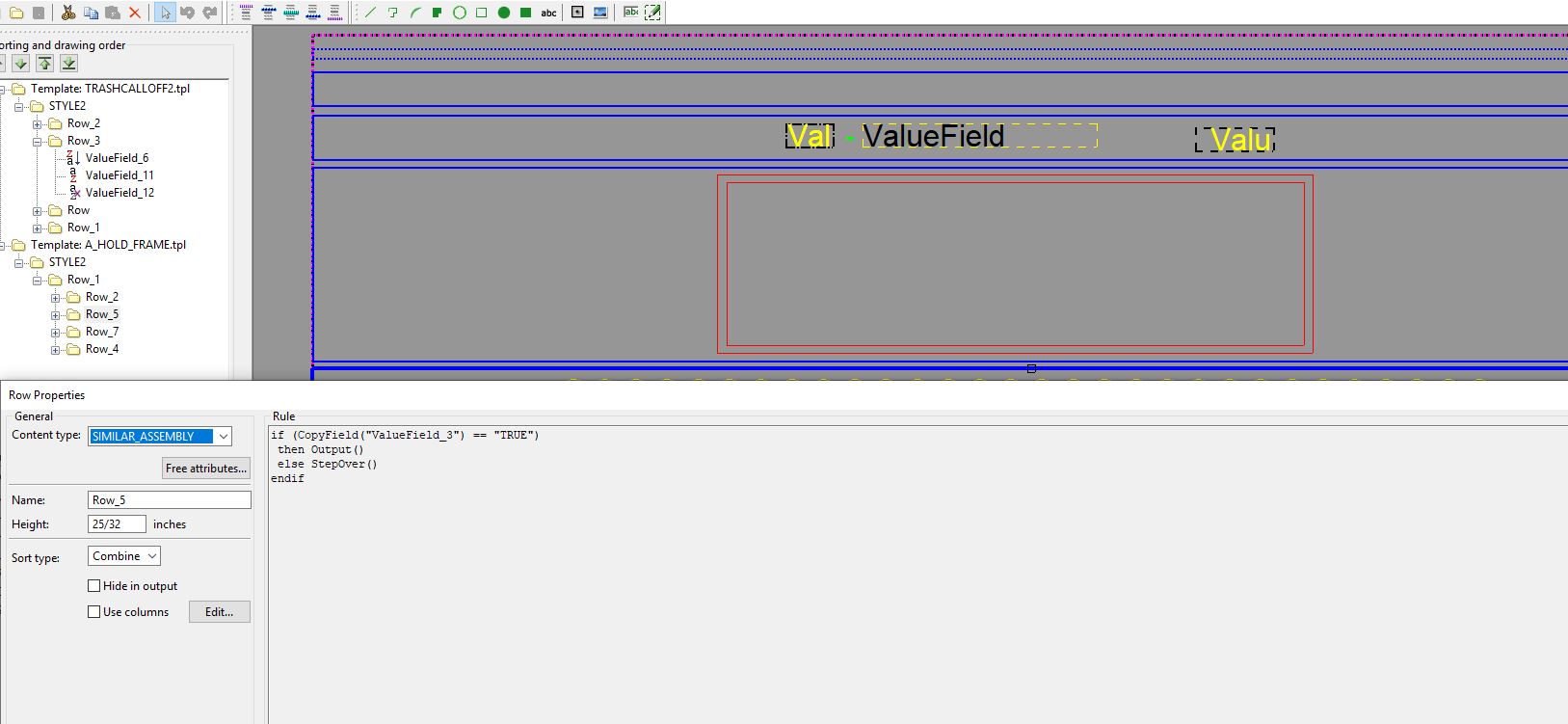Click the Free attributes... button

point(206,469)
